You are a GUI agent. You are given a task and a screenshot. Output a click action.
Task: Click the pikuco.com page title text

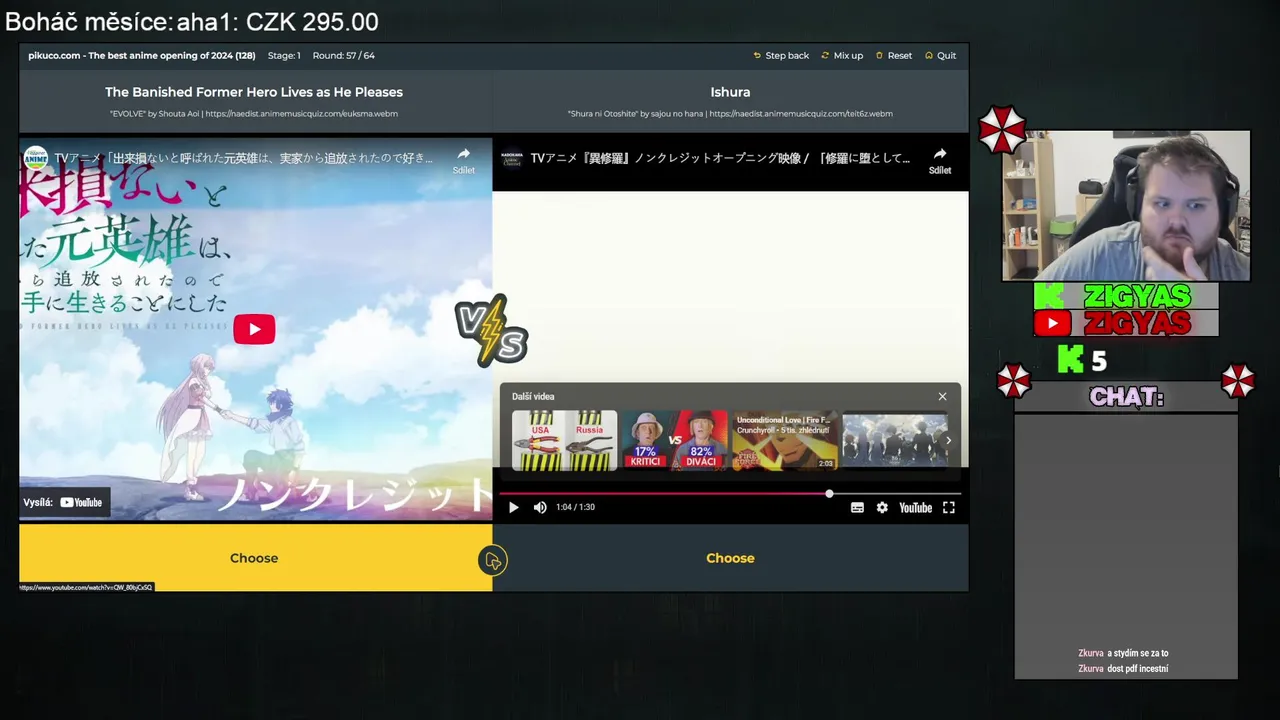click(141, 56)
